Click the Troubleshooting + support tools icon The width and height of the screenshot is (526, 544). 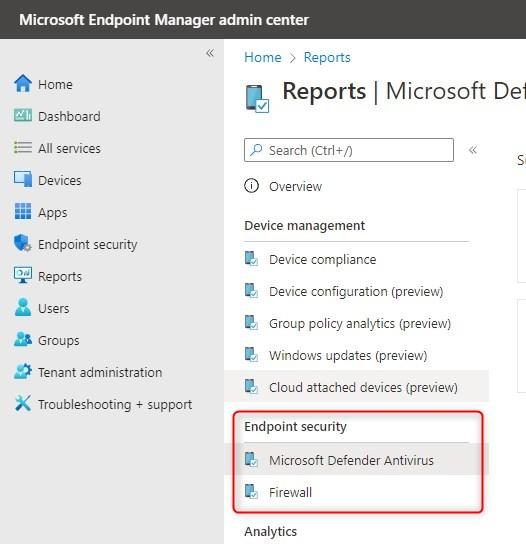point(23,403)
